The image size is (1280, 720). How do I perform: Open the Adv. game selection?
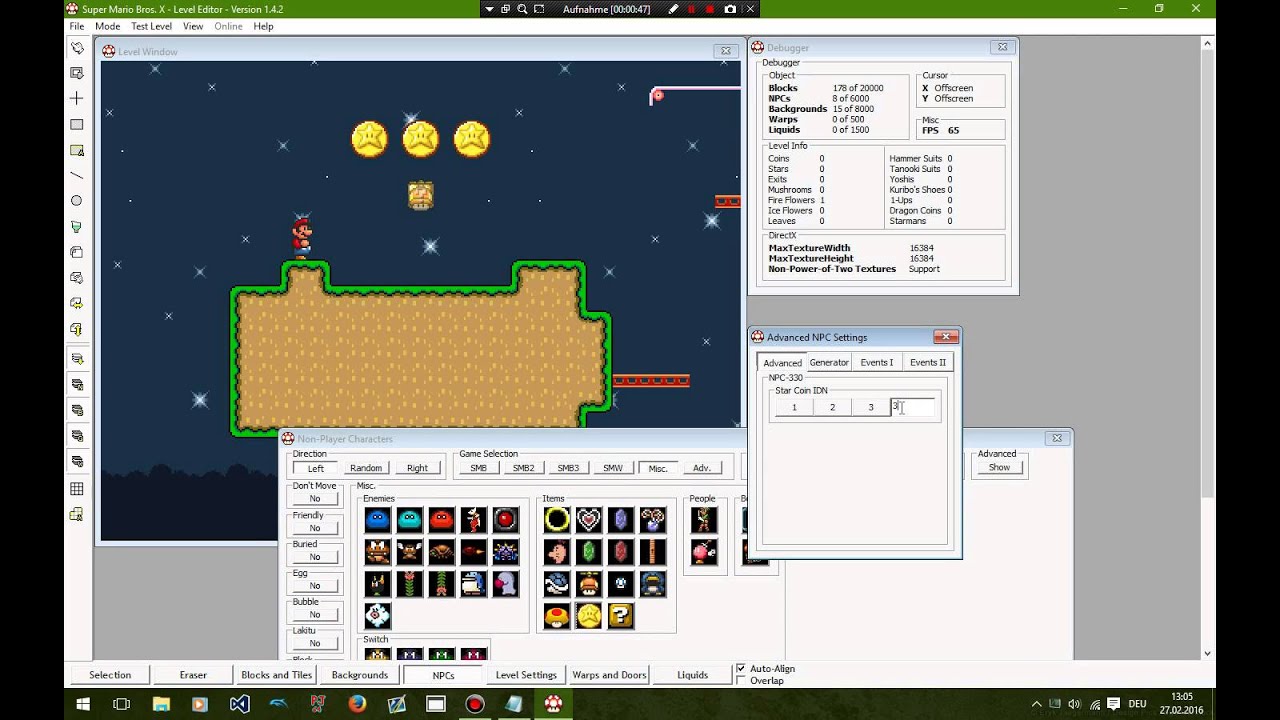702,468
